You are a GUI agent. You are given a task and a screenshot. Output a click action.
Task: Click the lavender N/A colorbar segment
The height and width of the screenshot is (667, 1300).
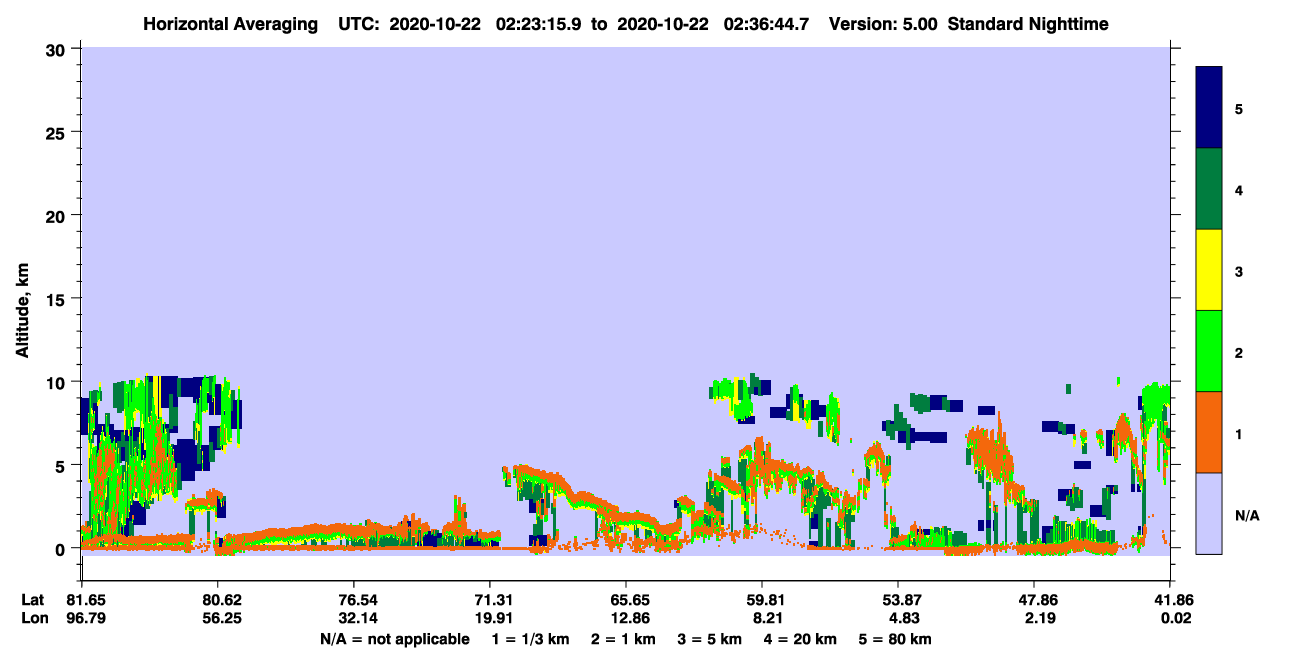[1209, 513]
